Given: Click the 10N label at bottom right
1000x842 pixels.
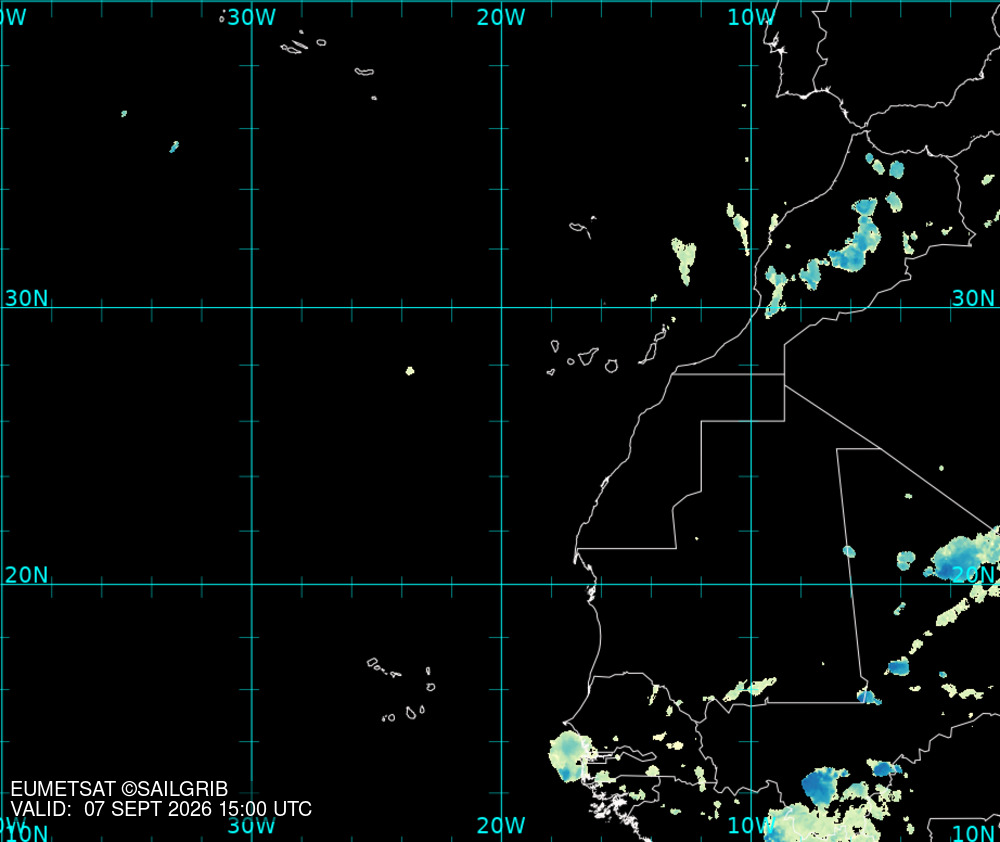Looking at the screenshot, I should pos(974,832).
